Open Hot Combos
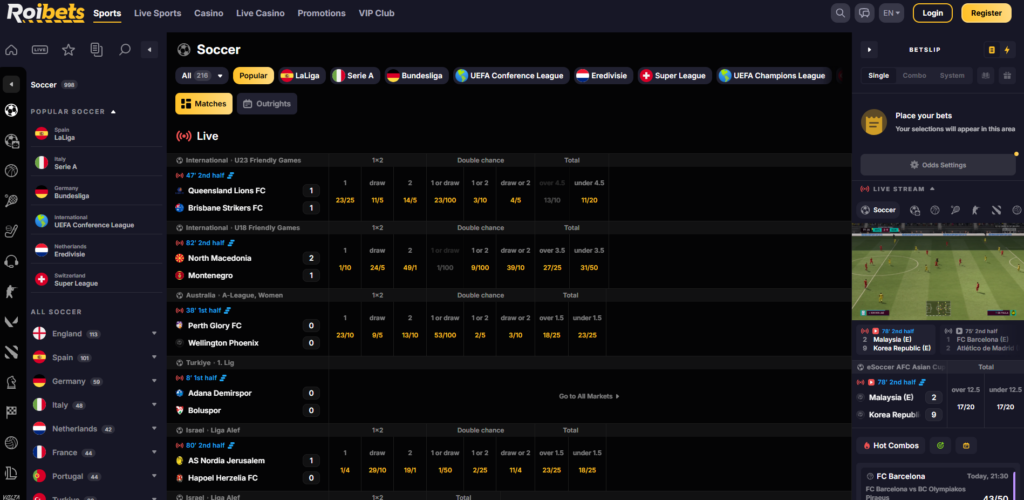The image size is (1024, 500). [891, 446]
